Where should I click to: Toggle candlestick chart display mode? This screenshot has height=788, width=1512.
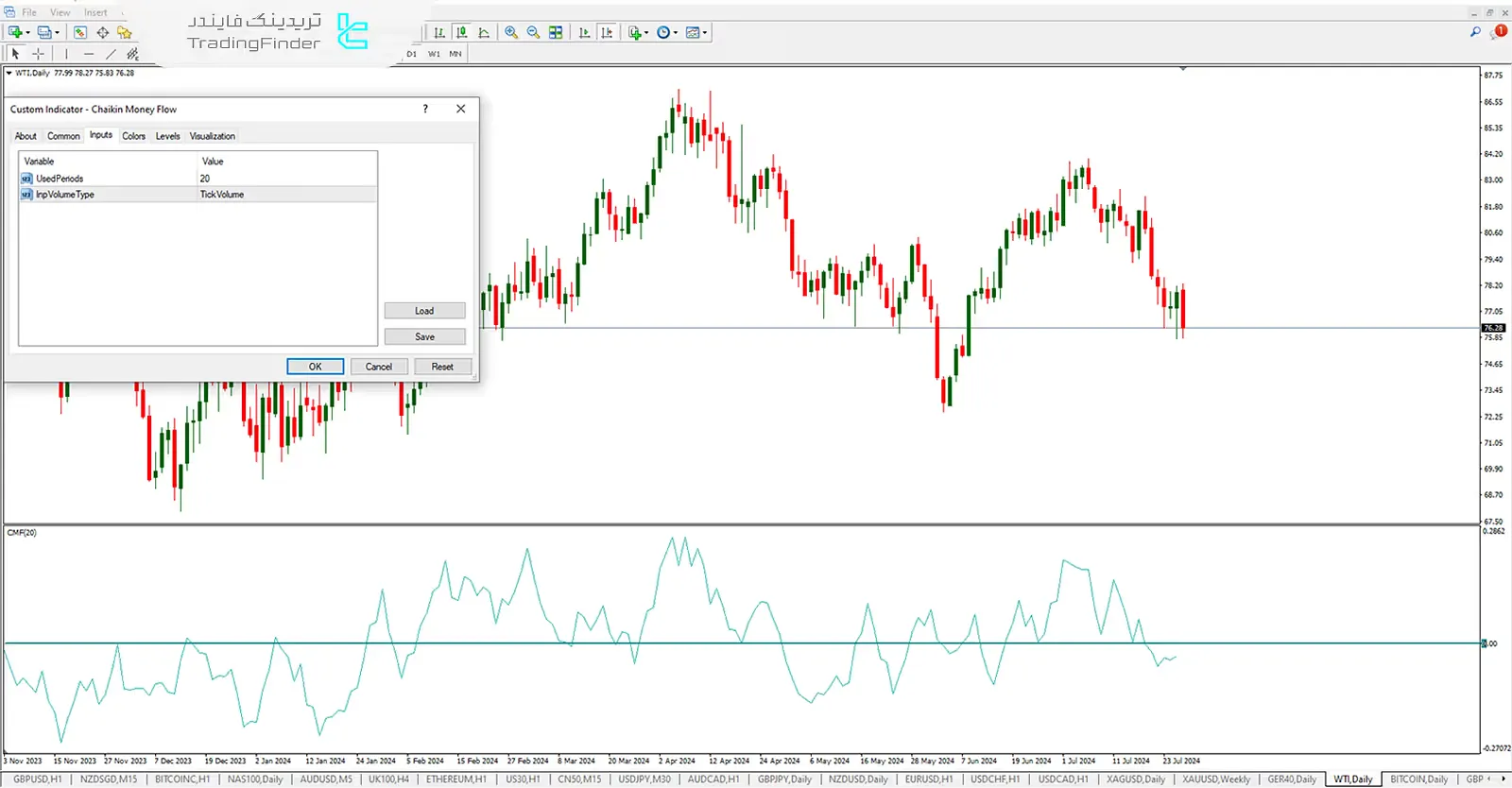tap(462, 32)
